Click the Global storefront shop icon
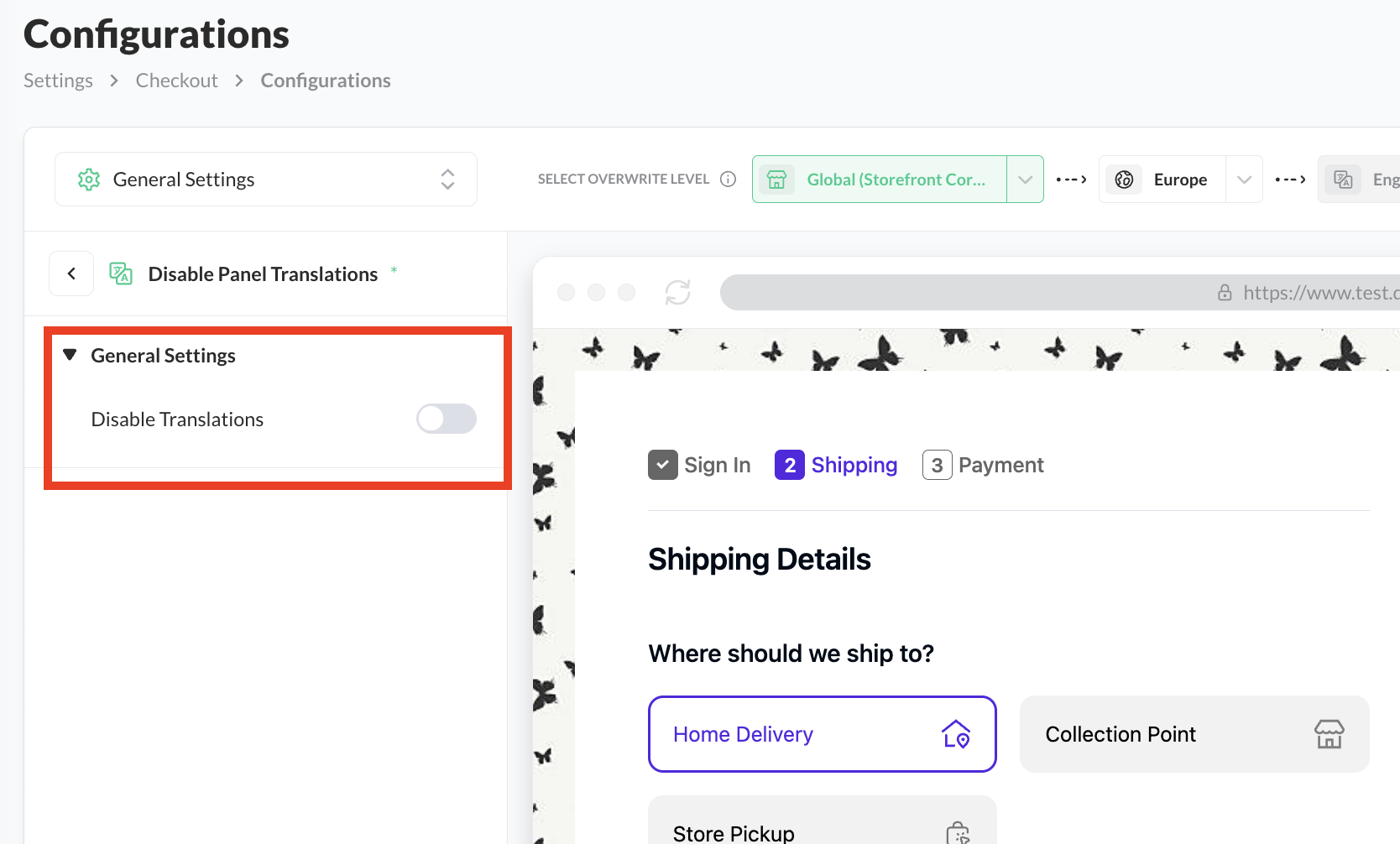1400x844 pixels. (x=777, y=180)
